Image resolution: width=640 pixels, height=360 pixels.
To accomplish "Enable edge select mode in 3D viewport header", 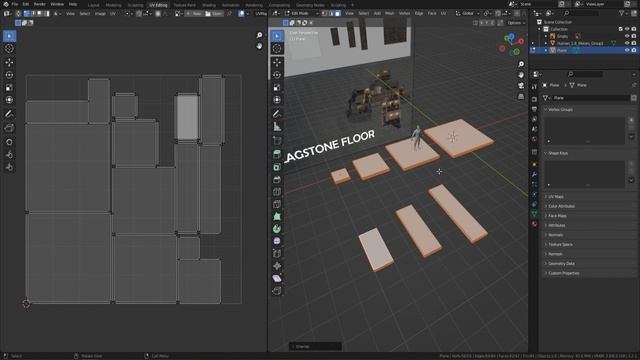I will [x=331, y=13].
